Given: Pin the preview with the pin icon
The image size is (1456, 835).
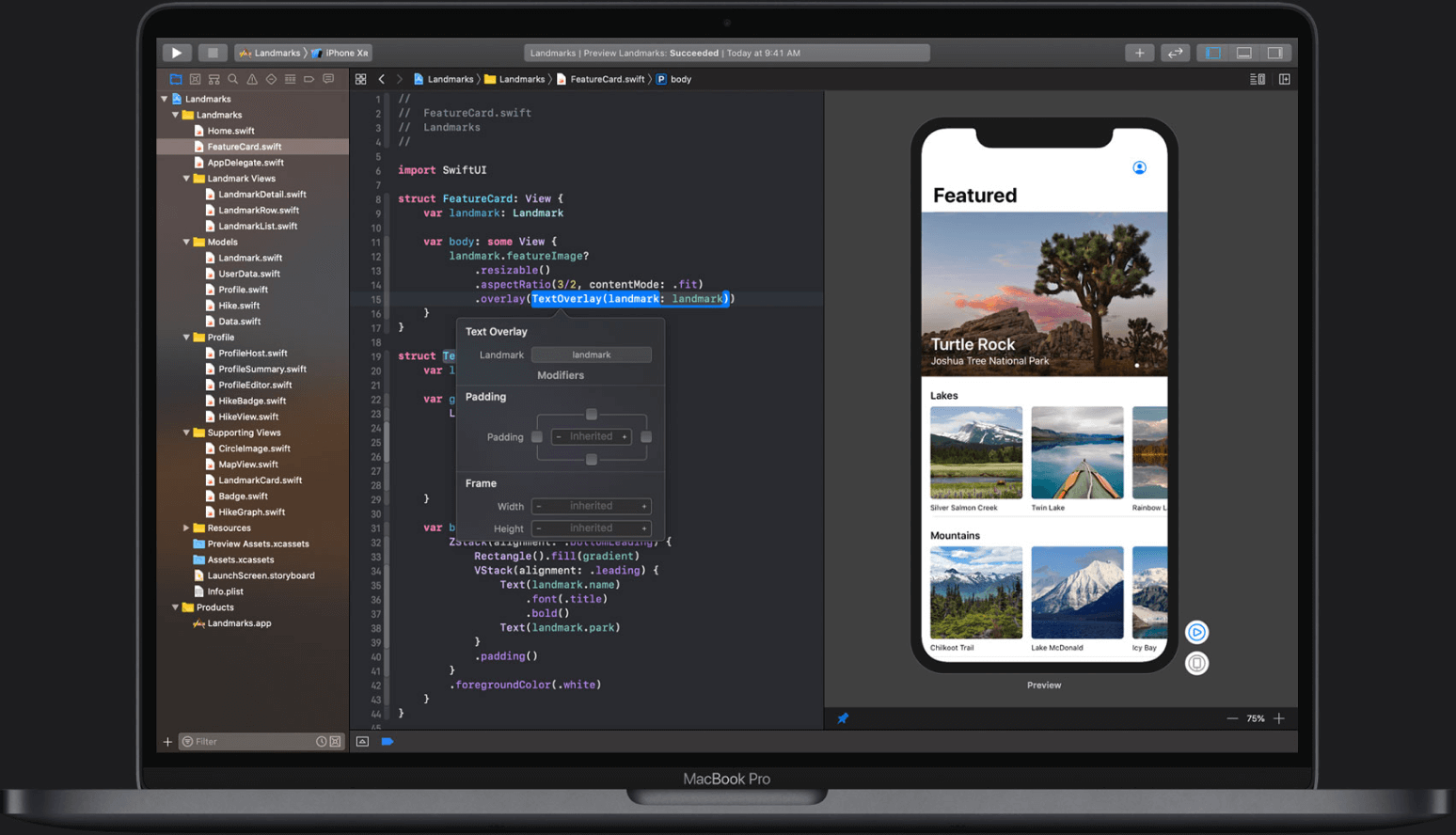Looking at the screenshot, I should [843, 718].
